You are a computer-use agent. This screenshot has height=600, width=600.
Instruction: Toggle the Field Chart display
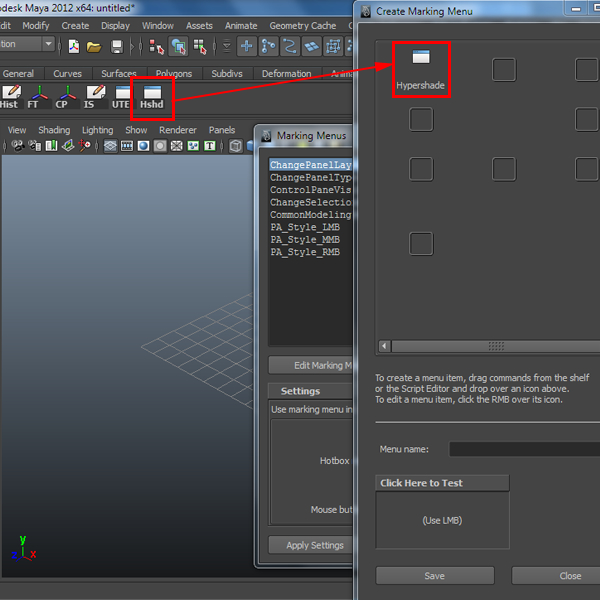click(176, 146)
